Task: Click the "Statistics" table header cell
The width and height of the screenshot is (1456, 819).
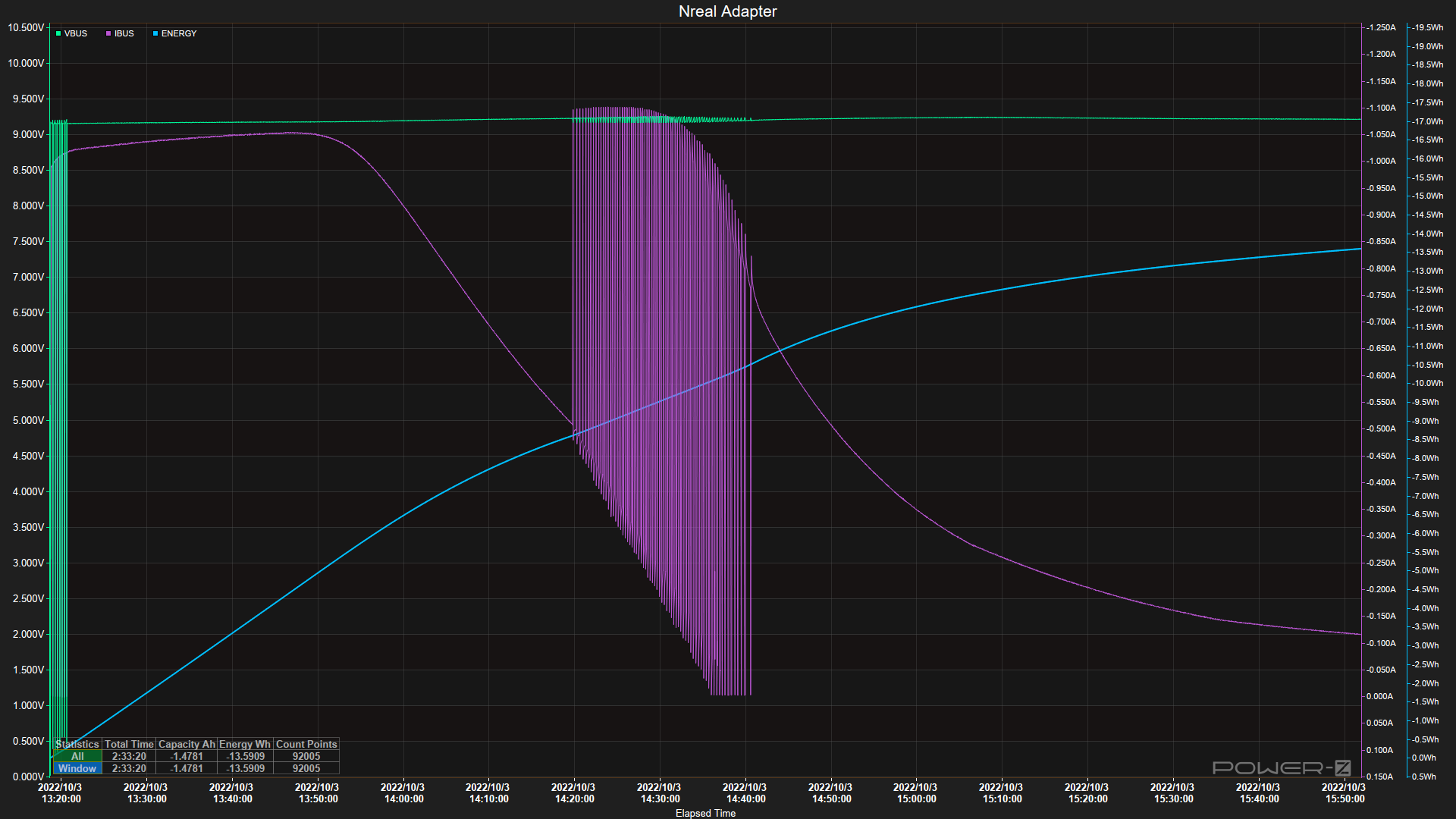Action: coord(77,745)
